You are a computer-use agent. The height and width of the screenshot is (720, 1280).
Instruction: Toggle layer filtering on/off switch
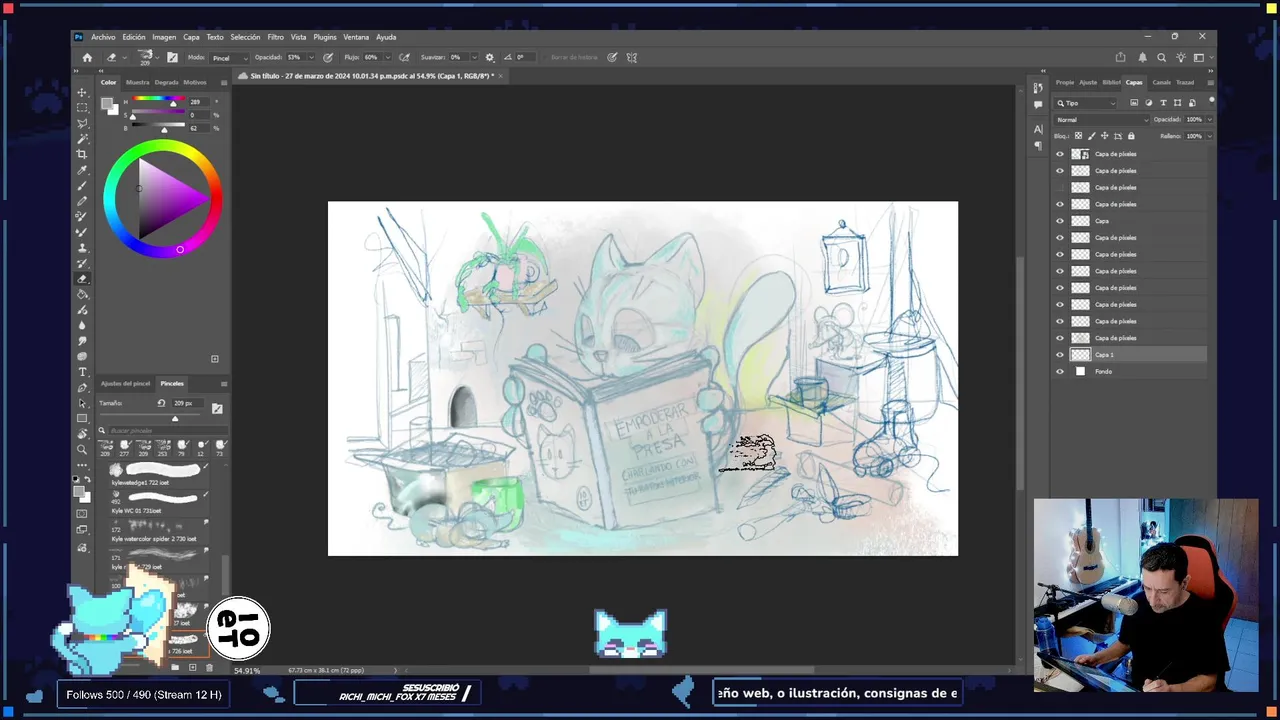pyautogui.click(x=1211, y=101)
